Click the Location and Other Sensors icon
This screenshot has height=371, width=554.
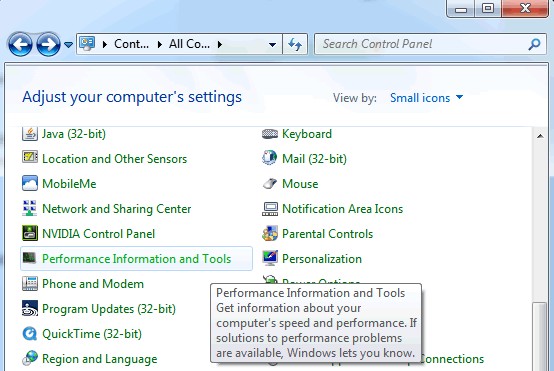point(30,157)
